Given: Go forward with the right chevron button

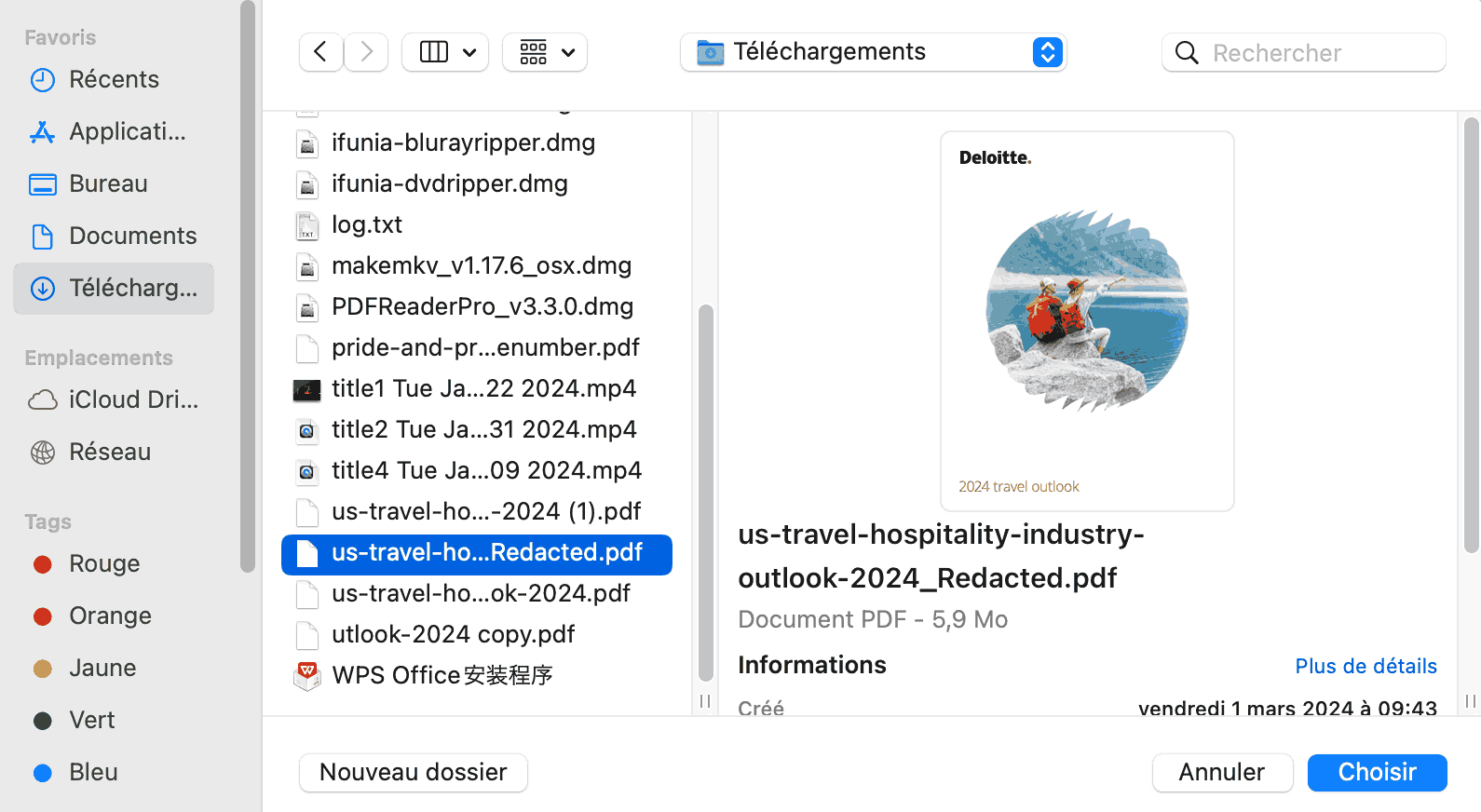Looking at the screenshot, I should (x=366, y=52).
